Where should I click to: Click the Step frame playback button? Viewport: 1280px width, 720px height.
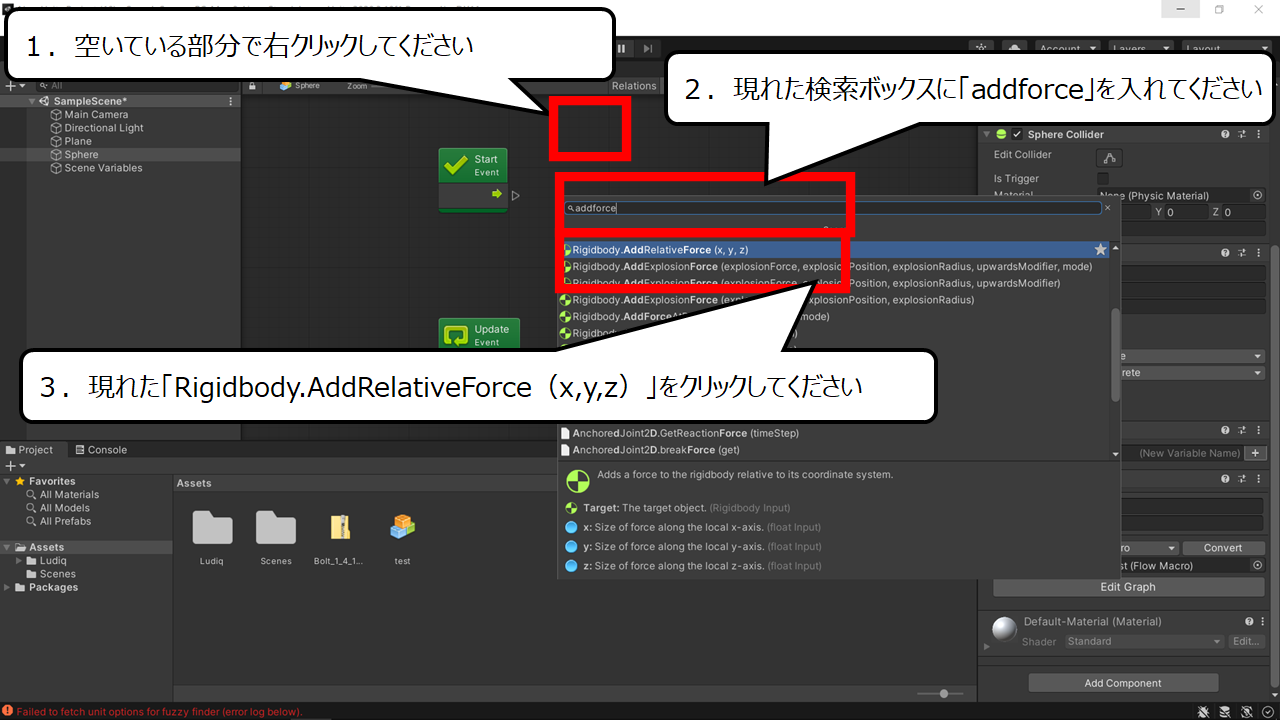[x=648, y=48]
